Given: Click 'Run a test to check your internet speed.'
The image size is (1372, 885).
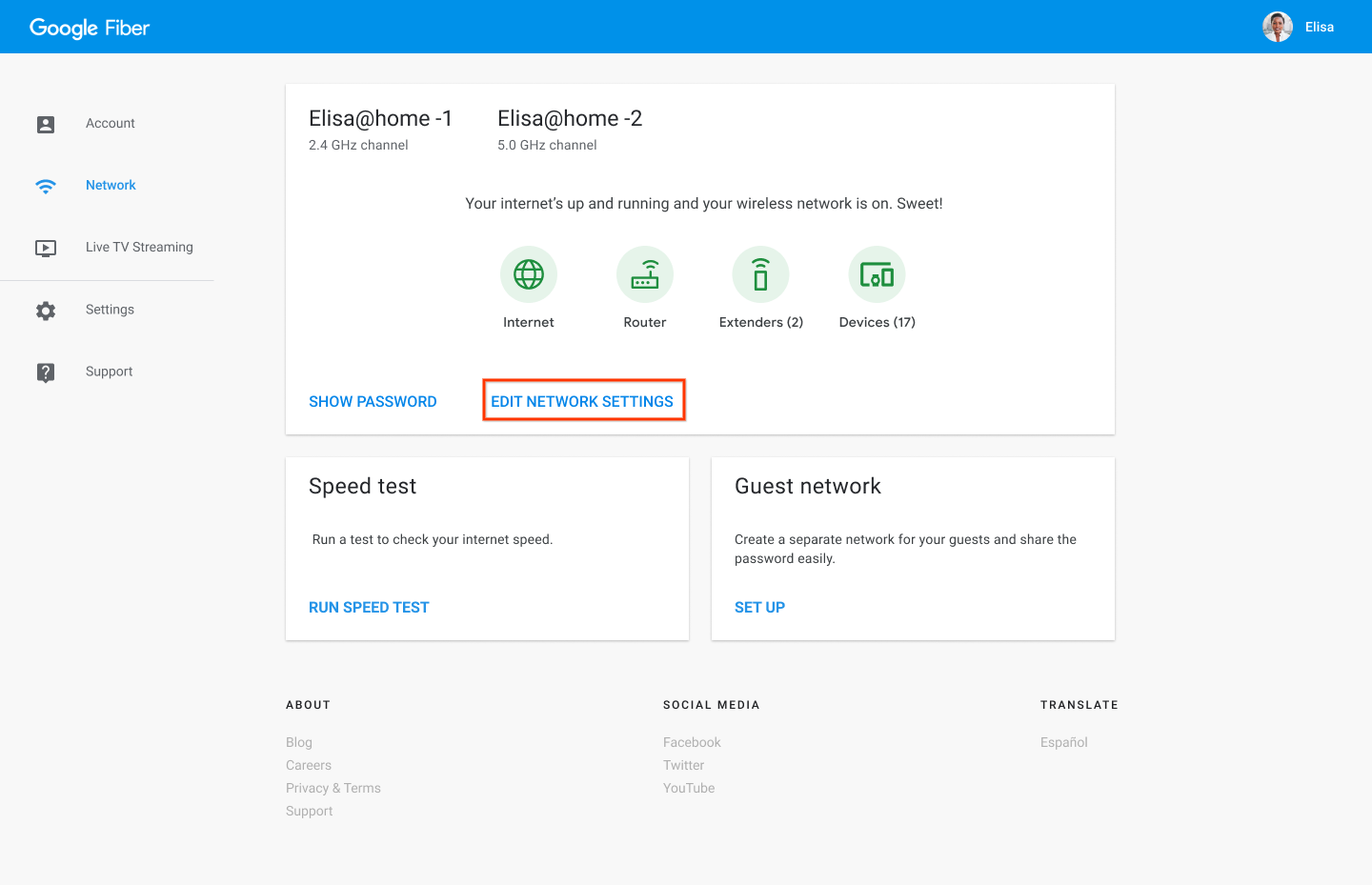Looking at the screenshot, I should coord(433,539).
